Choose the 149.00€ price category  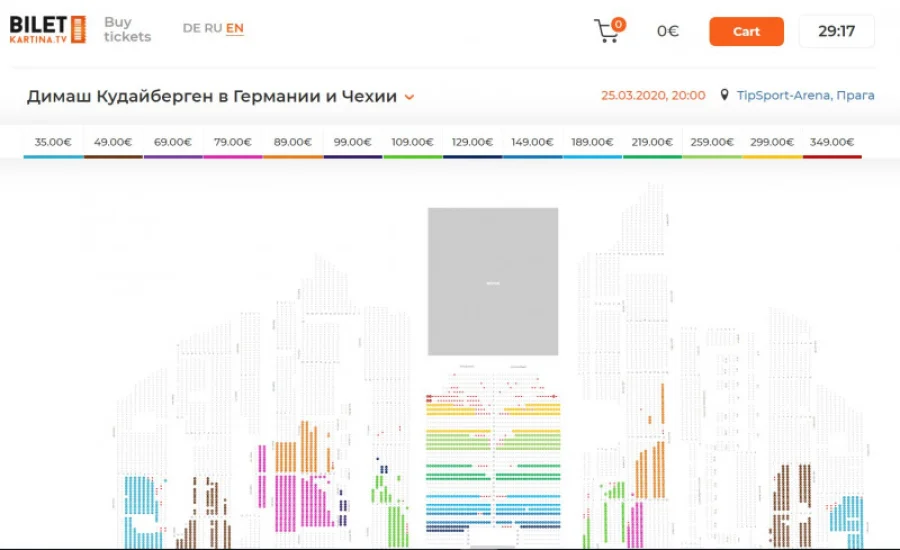point(532,143)
